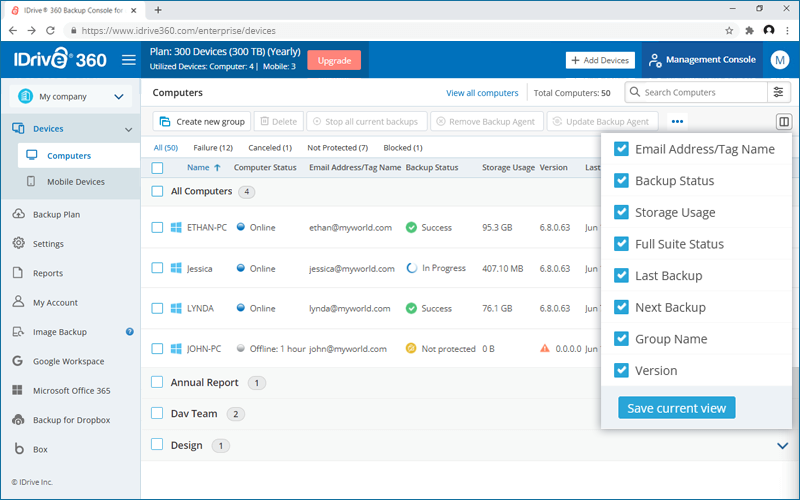Image resolution: width=800 pixels, height=500 pixels.
Task: Bookmark this page with the star icon
Action: pos(729,31)
